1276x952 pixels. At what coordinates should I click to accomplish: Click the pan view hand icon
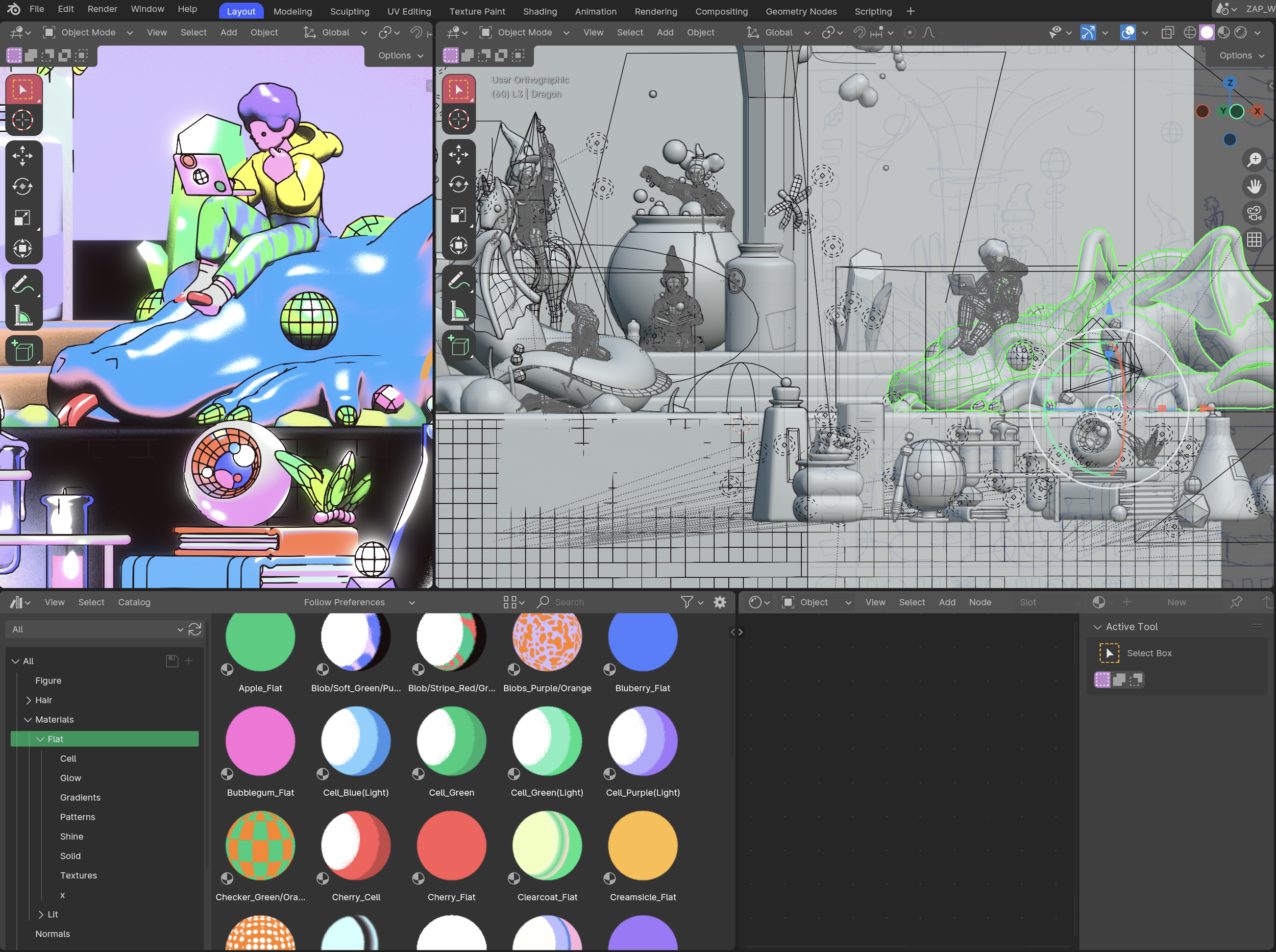click(x=1254, y=186)
